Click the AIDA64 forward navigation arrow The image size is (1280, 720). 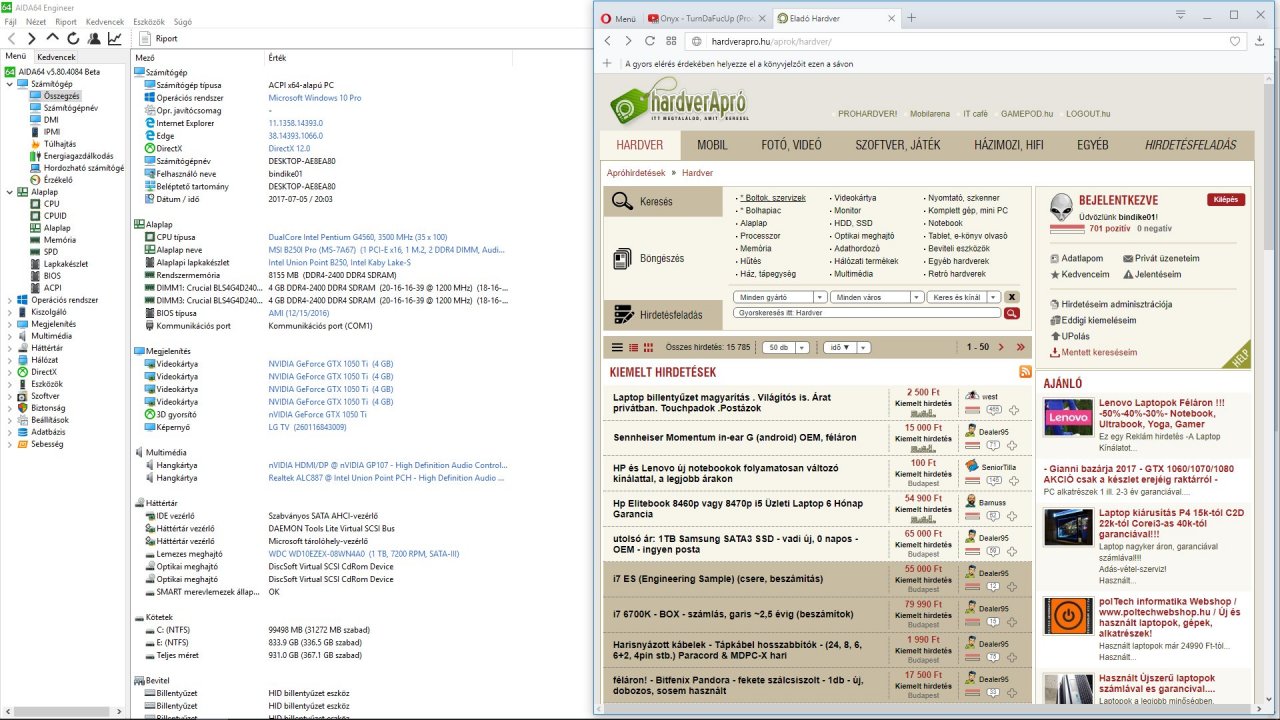tap(31, 38)
